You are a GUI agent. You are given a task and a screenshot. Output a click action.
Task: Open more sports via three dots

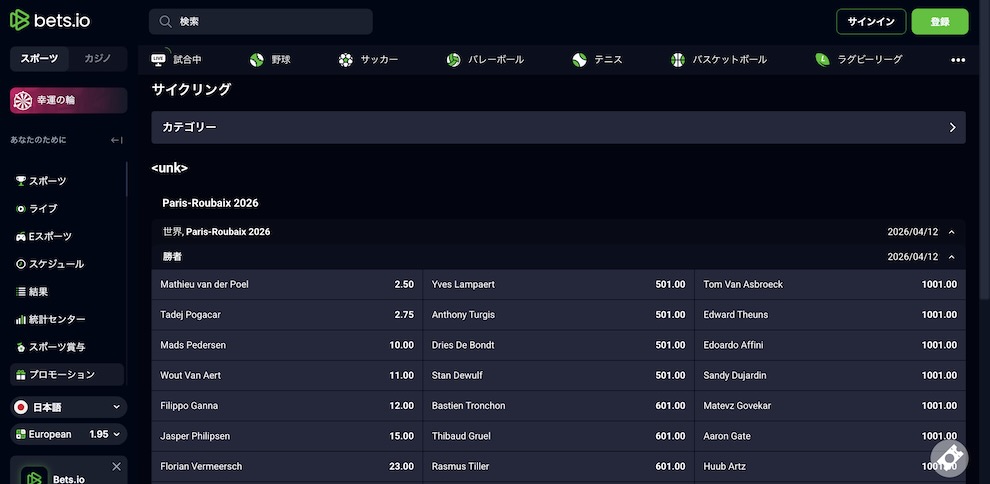click(958, 60)
